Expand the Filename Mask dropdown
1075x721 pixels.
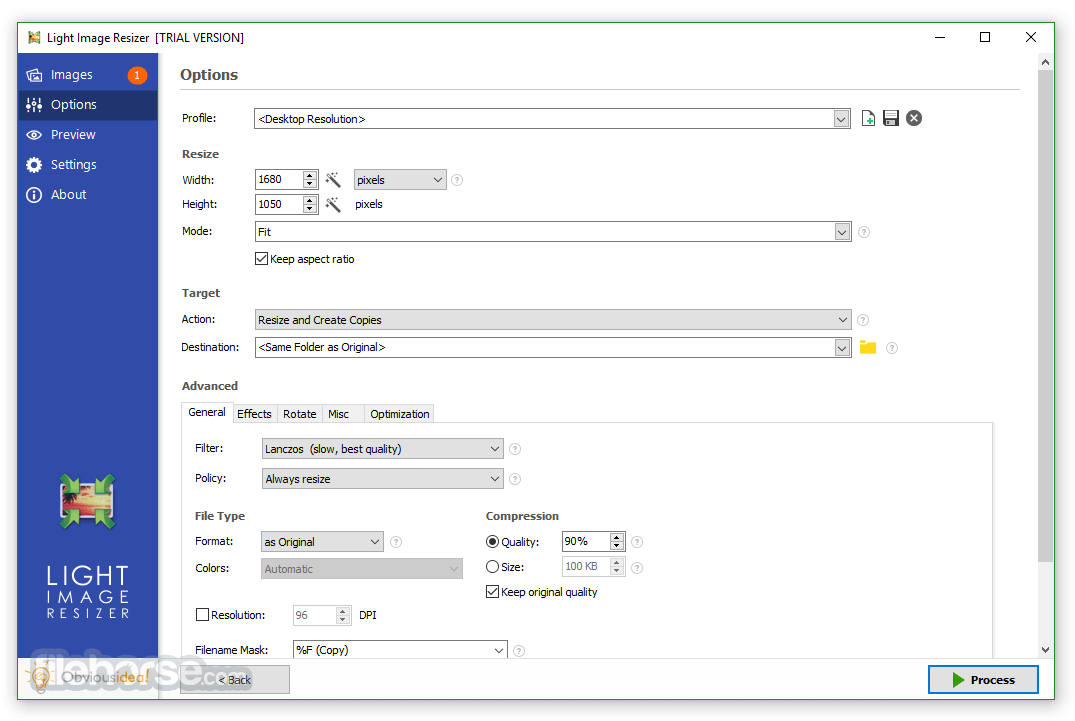pos(499,650)
